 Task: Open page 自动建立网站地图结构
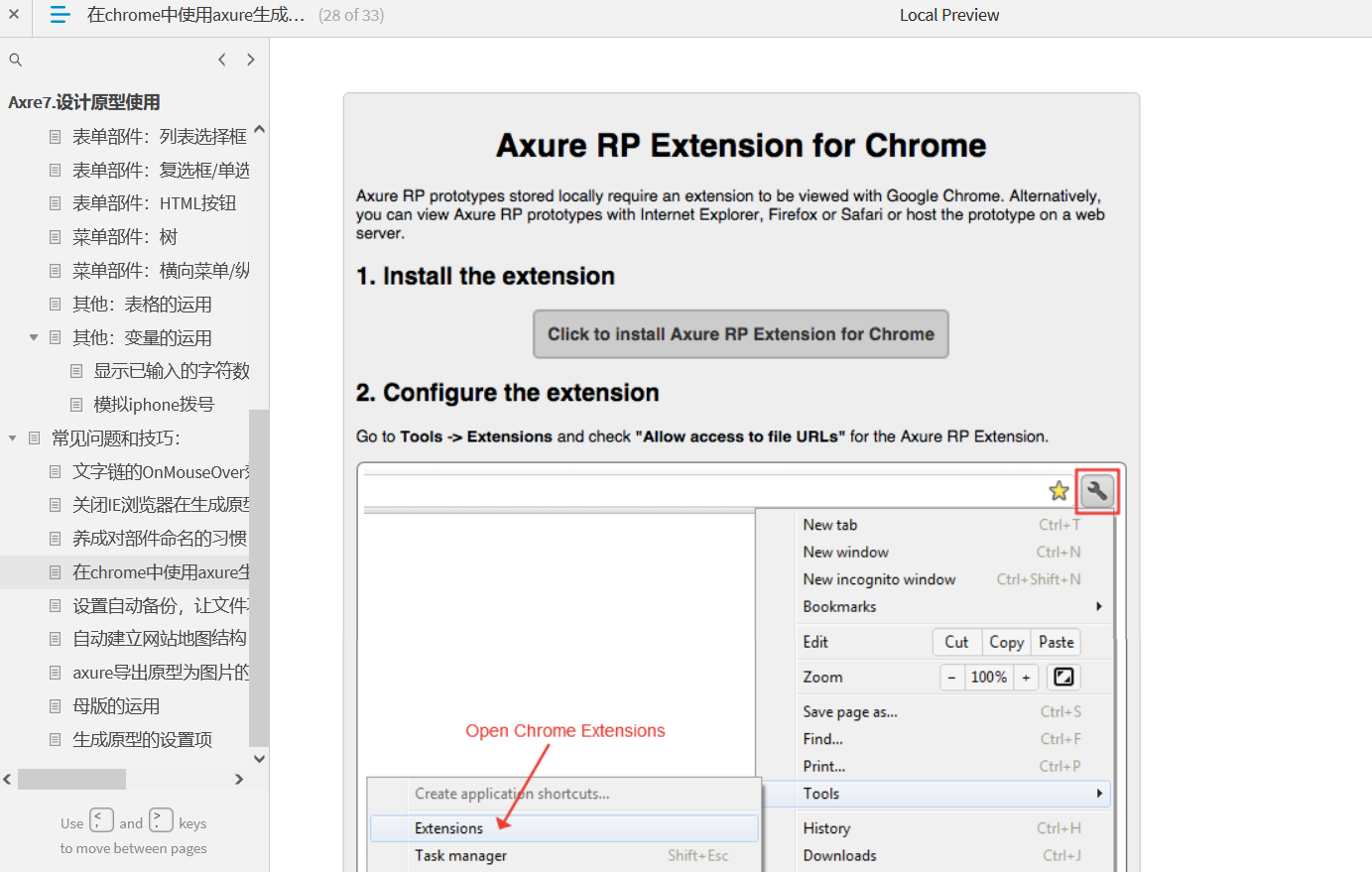160,639
